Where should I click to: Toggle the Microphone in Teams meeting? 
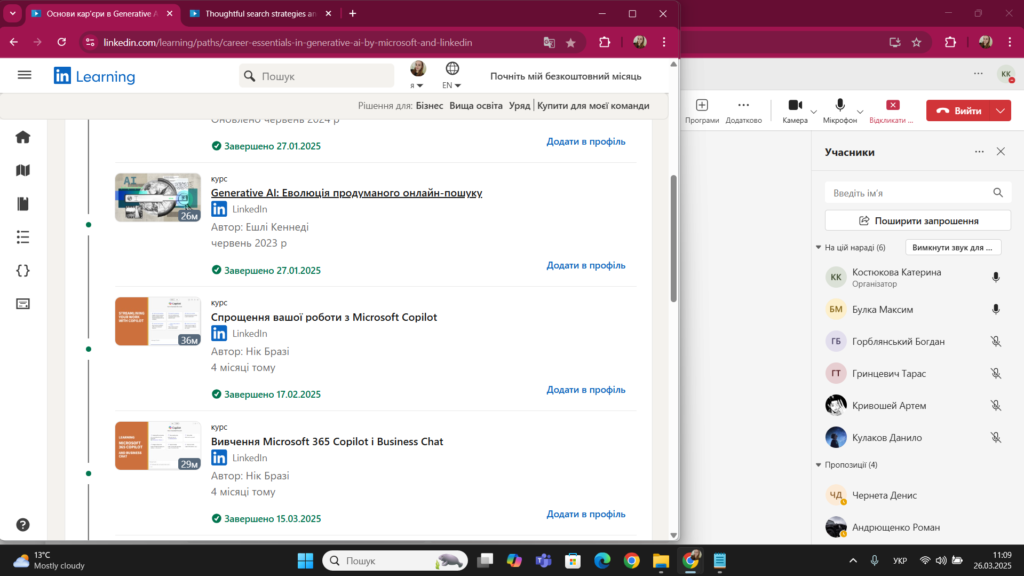(840, 110)
